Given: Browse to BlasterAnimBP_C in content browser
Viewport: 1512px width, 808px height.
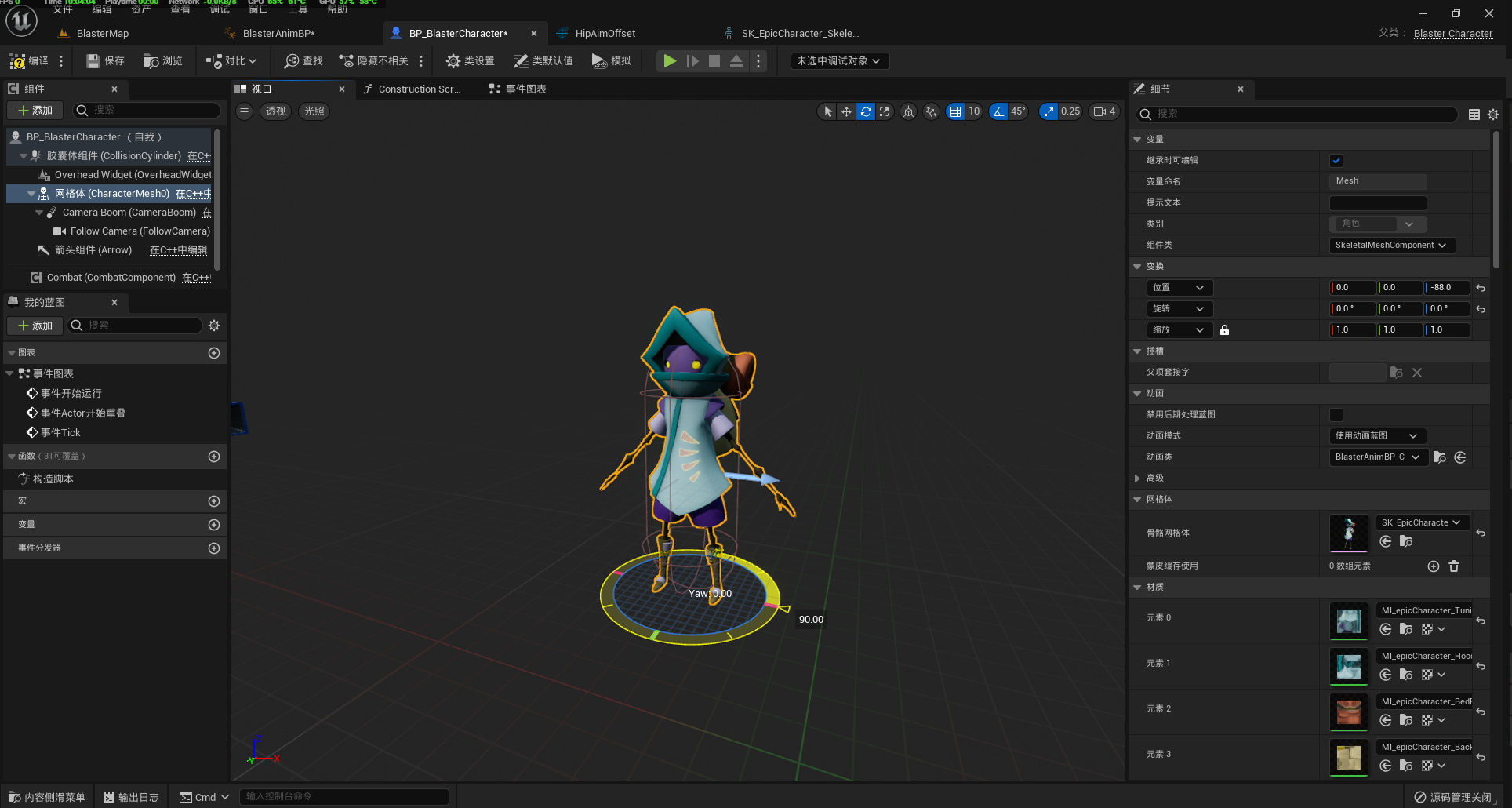Looking at the screenshot, I should pyautogui.click(x=1440, y=457).
